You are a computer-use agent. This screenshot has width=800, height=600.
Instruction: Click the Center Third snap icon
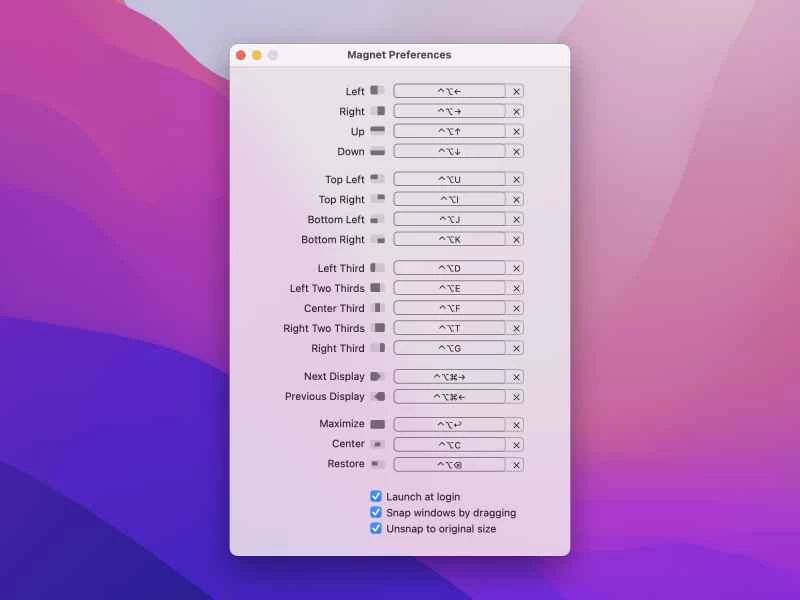tap(378, 308)
